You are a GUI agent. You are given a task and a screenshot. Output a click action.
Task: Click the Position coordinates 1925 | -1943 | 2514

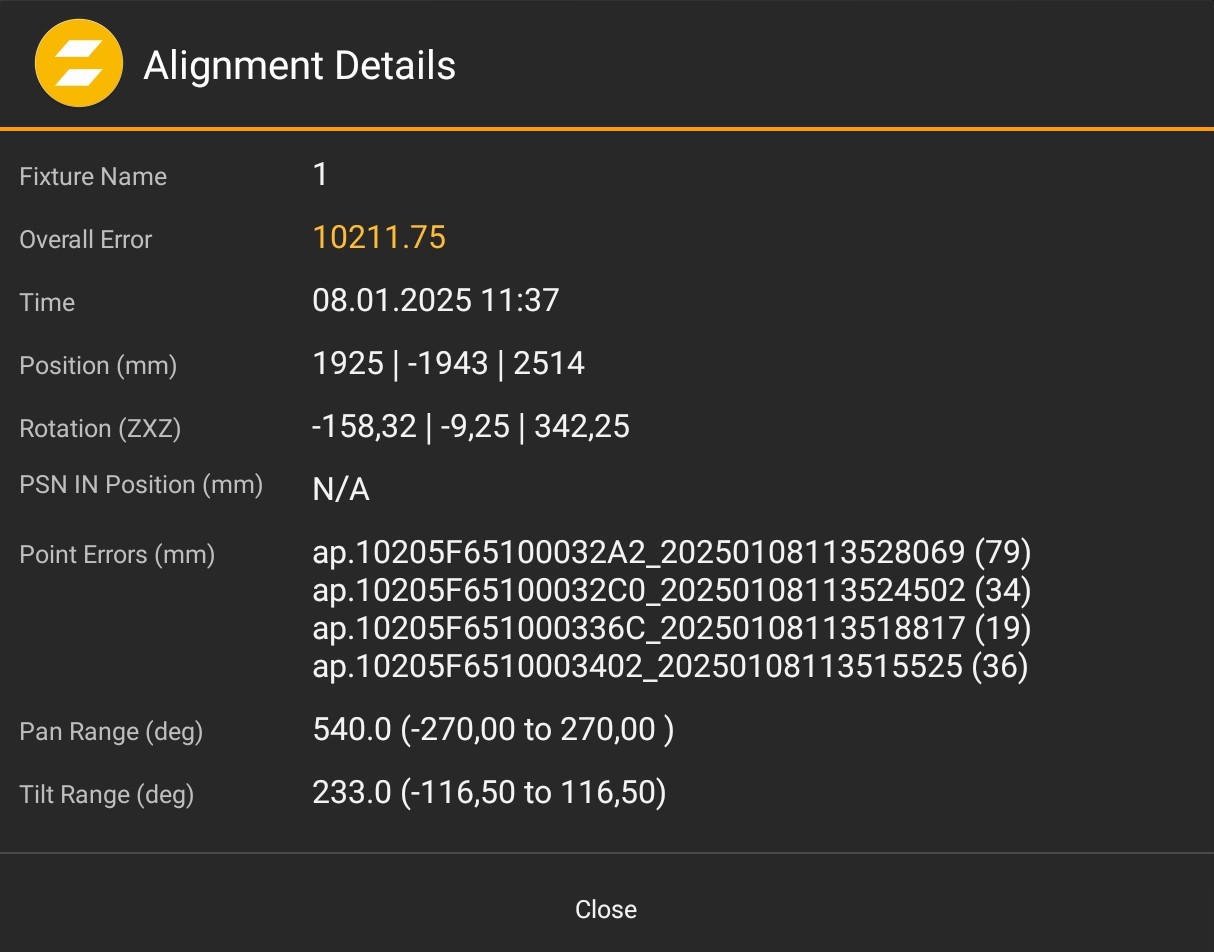click(x=446, y=363)
